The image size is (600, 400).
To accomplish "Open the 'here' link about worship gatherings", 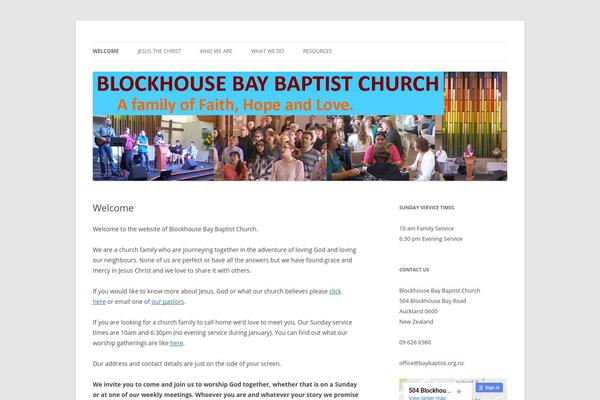I will click(x=176, y=343).
